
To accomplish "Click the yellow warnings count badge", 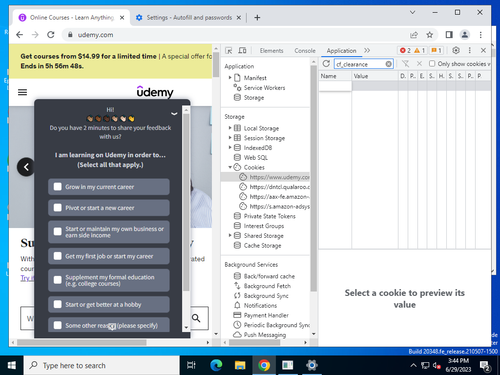I will click(419, 50).
